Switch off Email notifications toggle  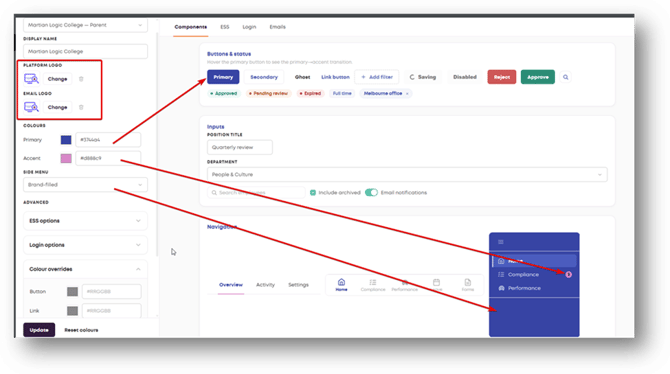tap(371, 192)
